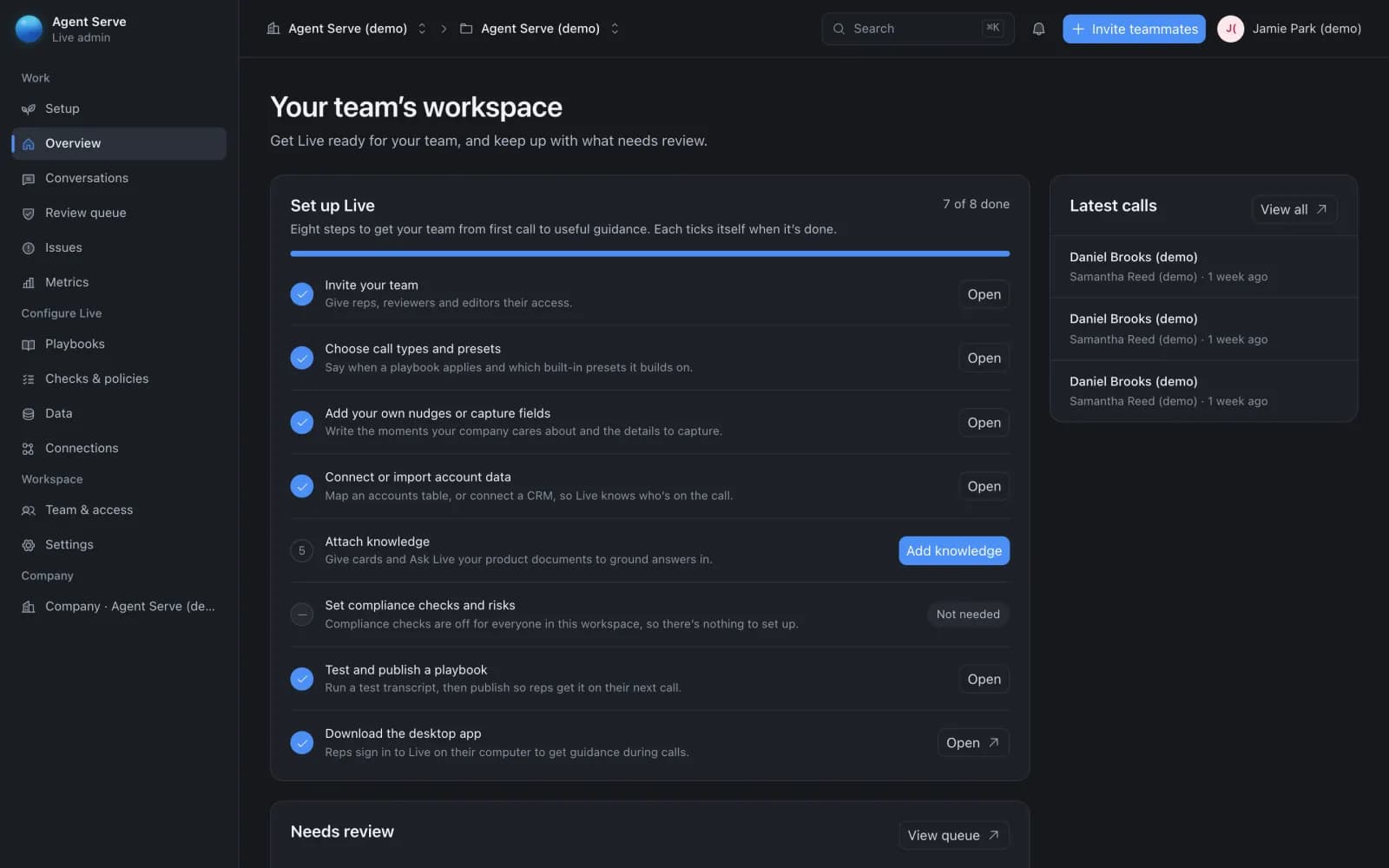Click the Connections nodes icon
This screenshot has width=1389, height=868.
tap(29, 448)
